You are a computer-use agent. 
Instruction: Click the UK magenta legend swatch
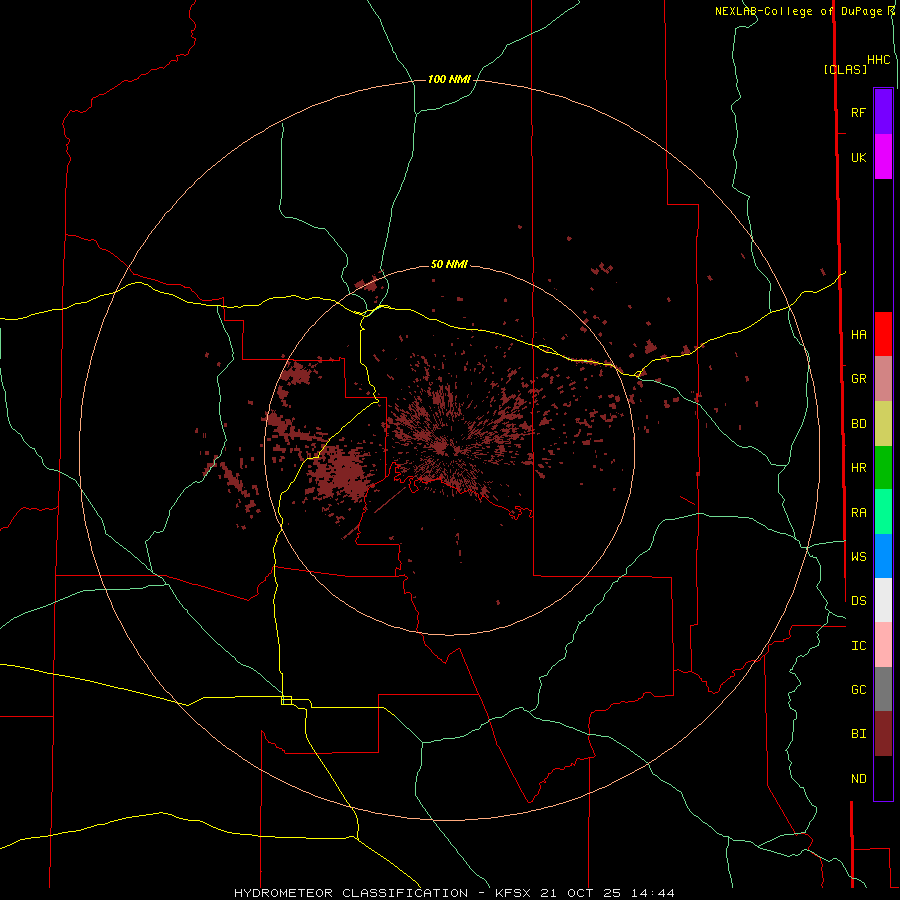883,157
